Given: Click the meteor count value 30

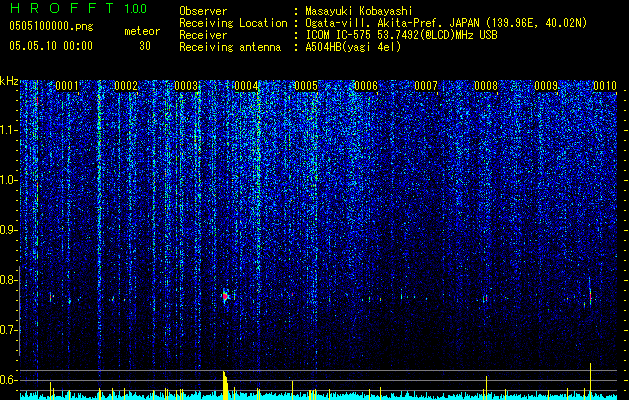Looking at the screenshot, I should tap(145, 46).
